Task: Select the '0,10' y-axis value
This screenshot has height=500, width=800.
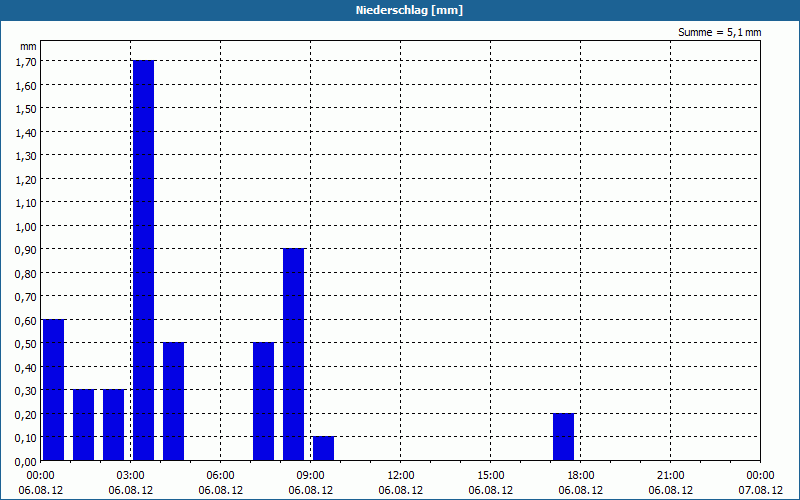Action: 26,438
